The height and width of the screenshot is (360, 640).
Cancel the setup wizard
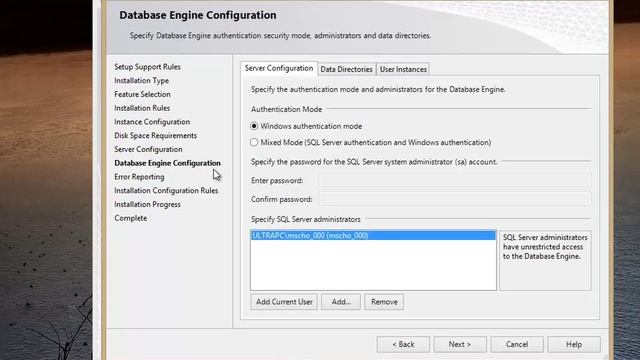[x=517, y=344]
